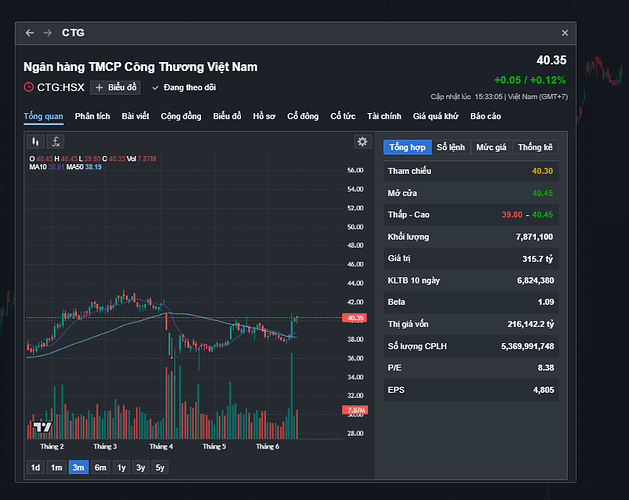Open the Cổ đông tab
629x500 pixels.
(303, 116)
